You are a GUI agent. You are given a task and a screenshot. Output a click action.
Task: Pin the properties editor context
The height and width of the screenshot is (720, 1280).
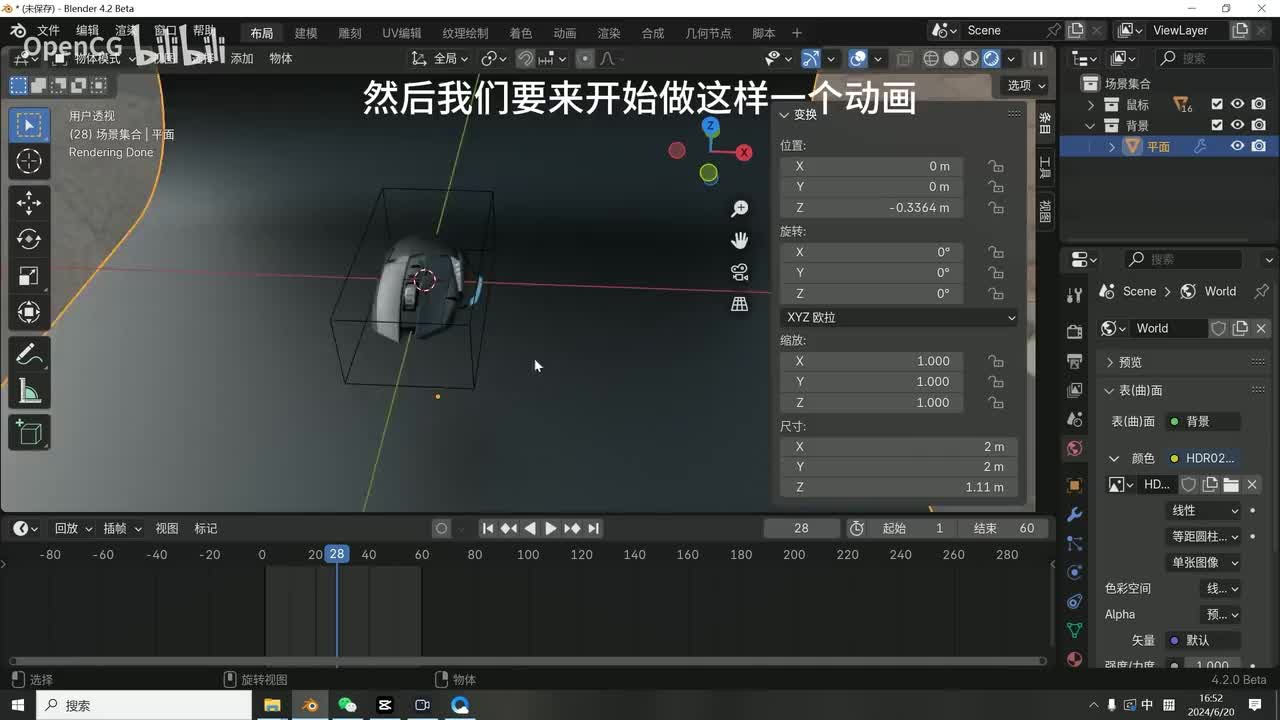pos(1259,291)
